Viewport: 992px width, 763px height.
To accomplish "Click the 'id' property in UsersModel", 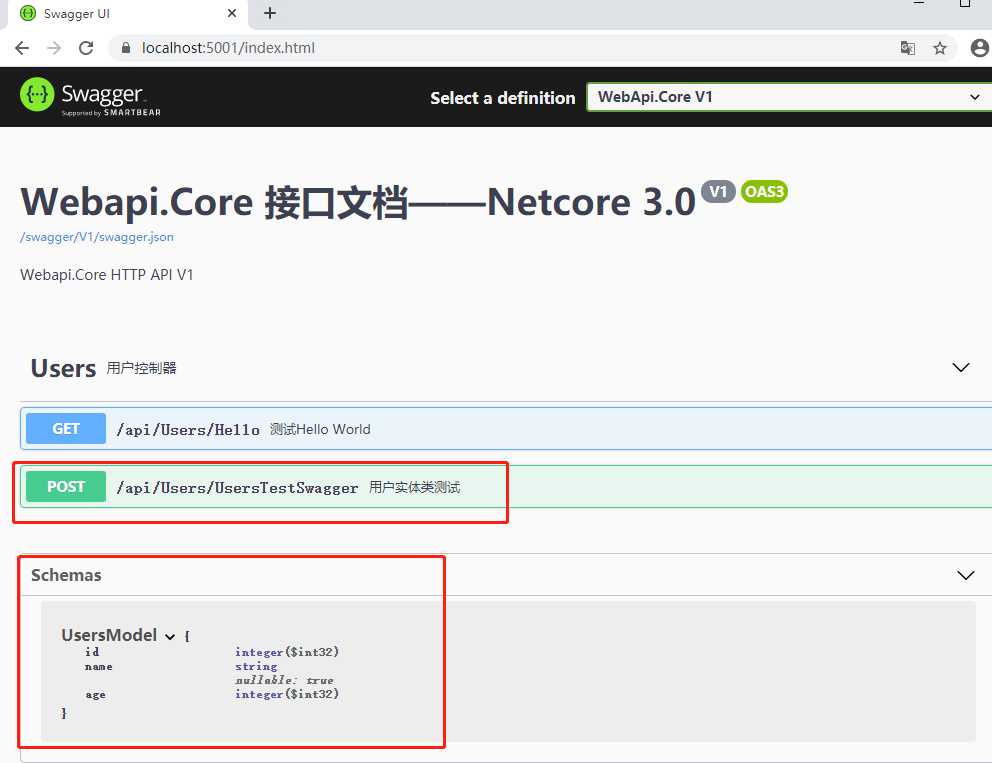I will click(x=92, y=652).
